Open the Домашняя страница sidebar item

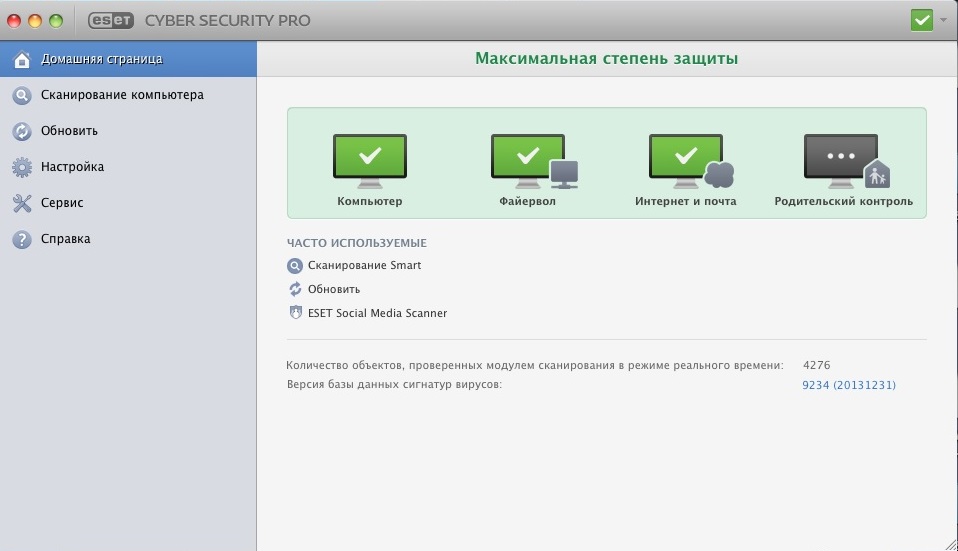(x=128, y=59)
